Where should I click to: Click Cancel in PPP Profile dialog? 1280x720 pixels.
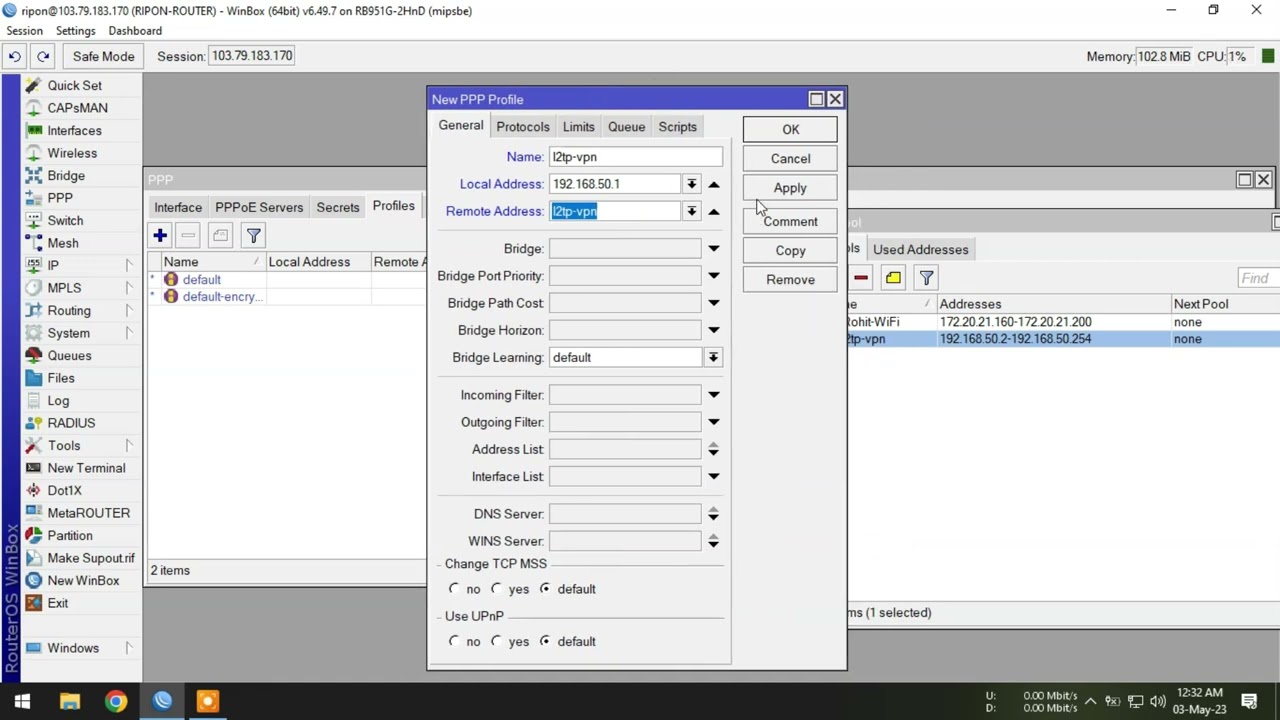point(790,158)
